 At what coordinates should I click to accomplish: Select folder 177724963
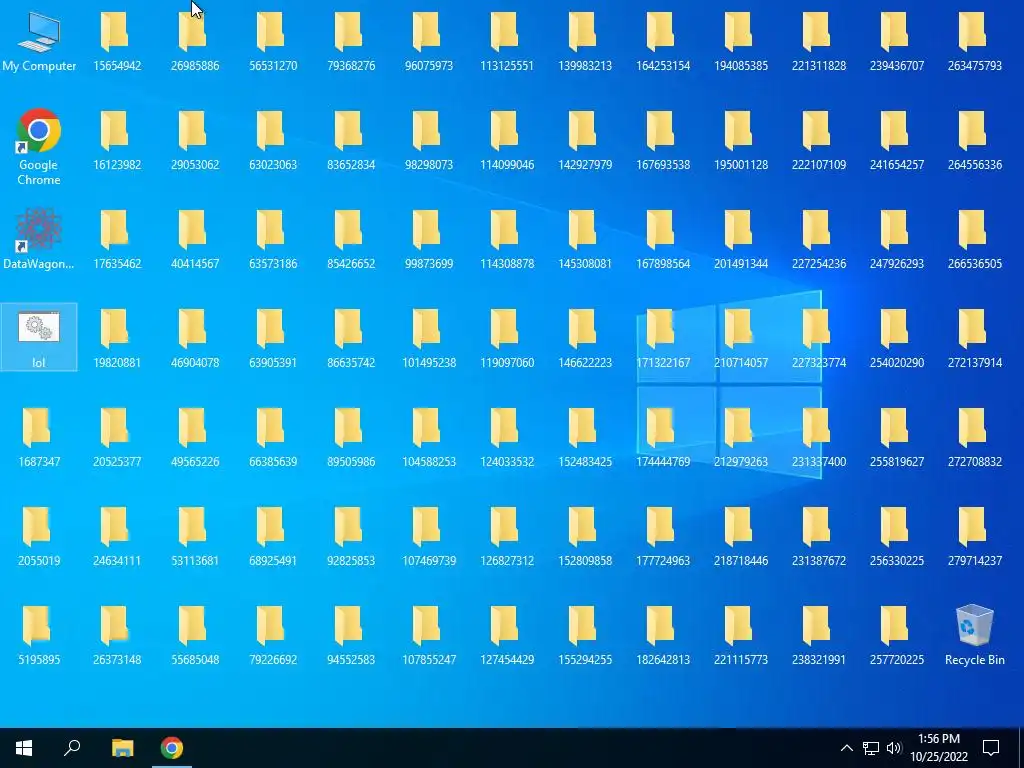pyautogui.click(x=663, y=536)
